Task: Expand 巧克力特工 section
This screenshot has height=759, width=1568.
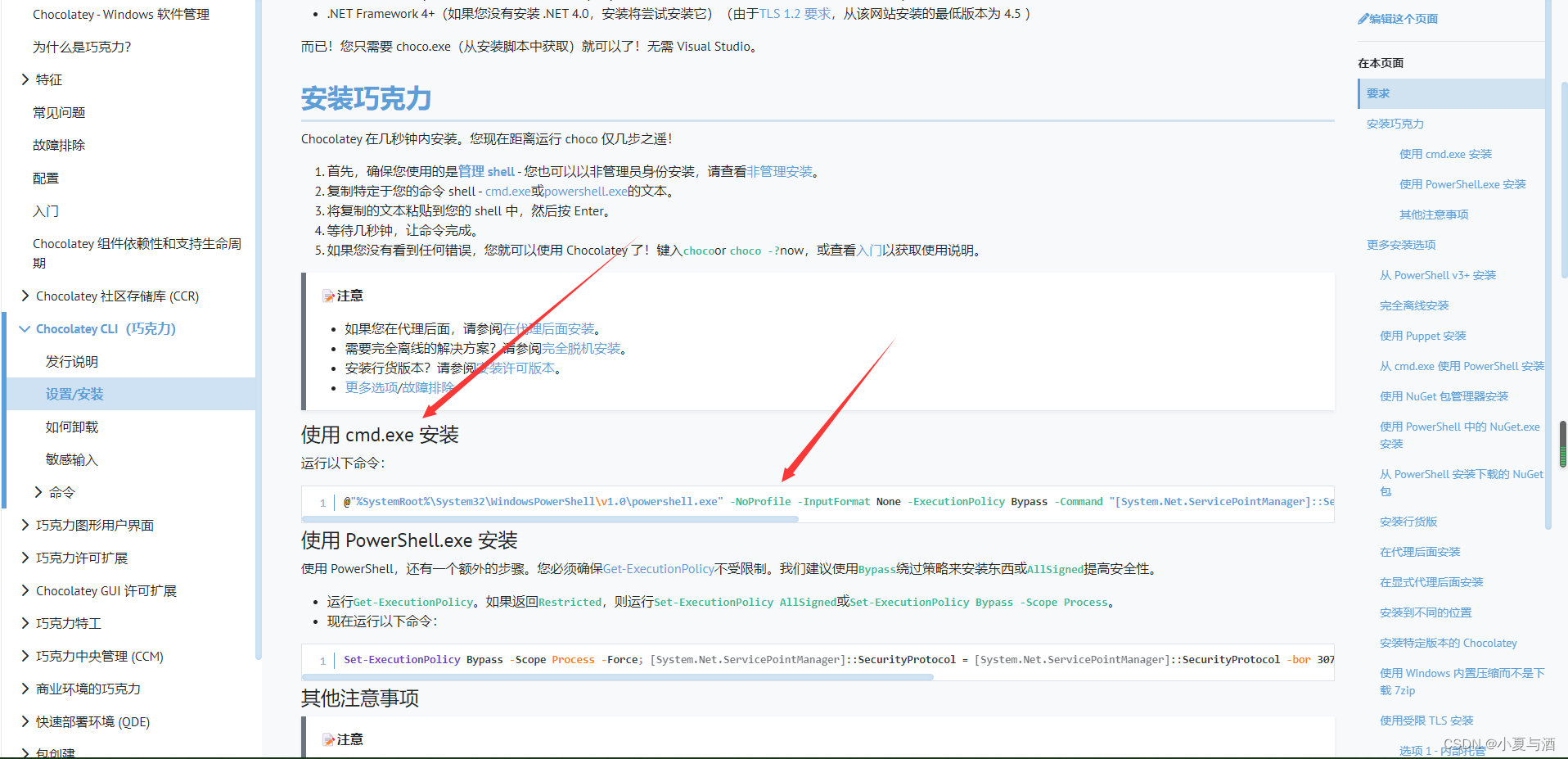Action: (x=25, y=623)
